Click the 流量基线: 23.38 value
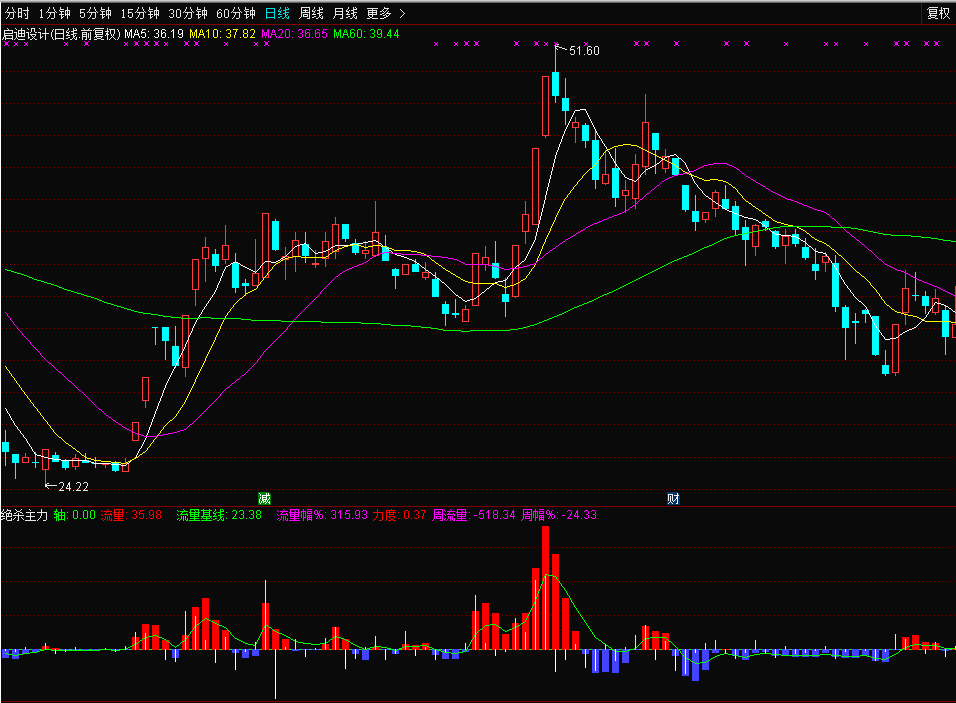 [x=219, y=515]
